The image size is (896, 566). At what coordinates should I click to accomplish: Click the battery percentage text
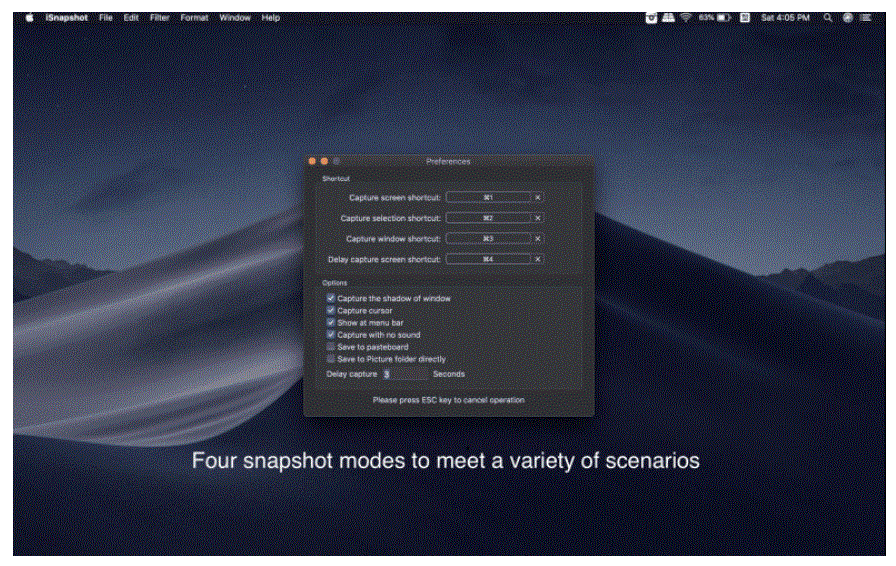pos(706,18)
